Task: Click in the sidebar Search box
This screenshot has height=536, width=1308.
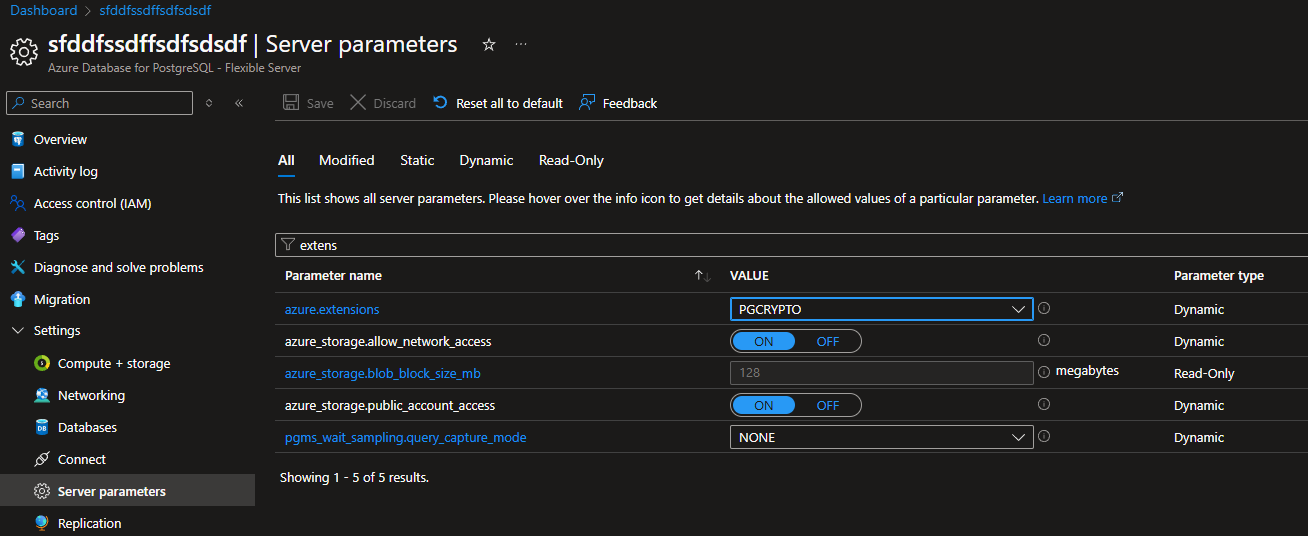Action: [x=99, y=103]
